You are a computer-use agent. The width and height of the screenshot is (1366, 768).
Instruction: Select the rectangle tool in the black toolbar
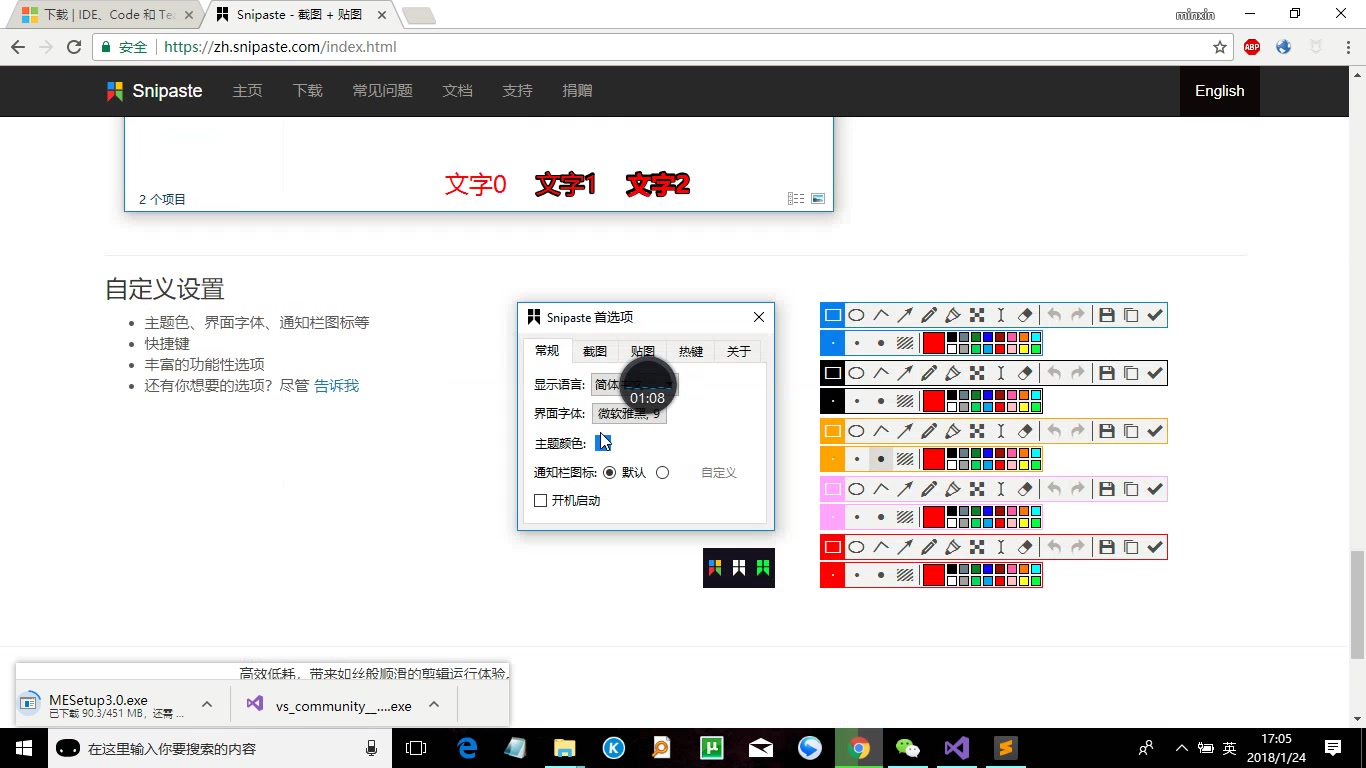pyautogui.click(x=832, y=373)
